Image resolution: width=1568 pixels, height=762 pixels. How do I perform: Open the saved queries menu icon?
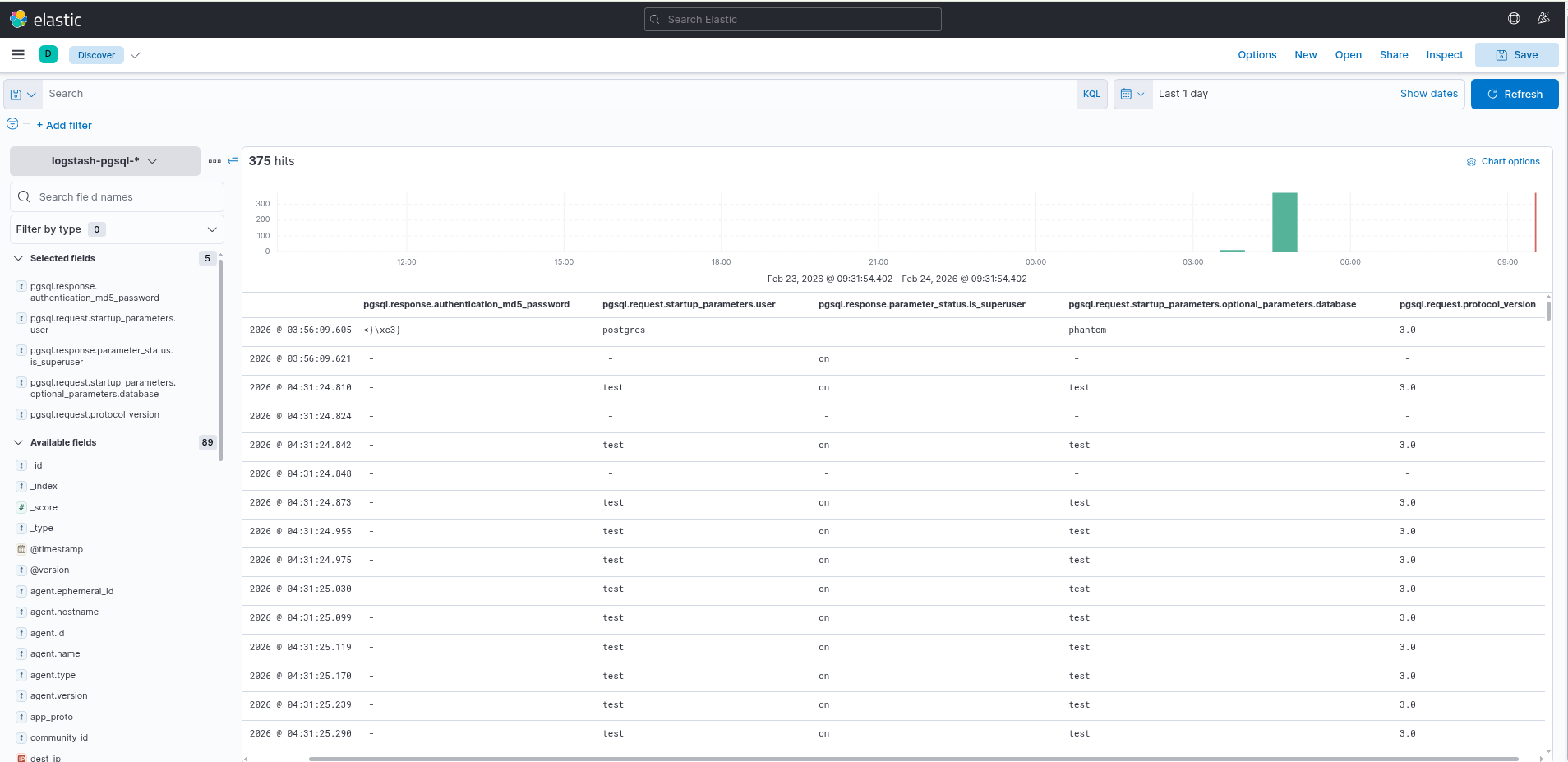(23, 95)
